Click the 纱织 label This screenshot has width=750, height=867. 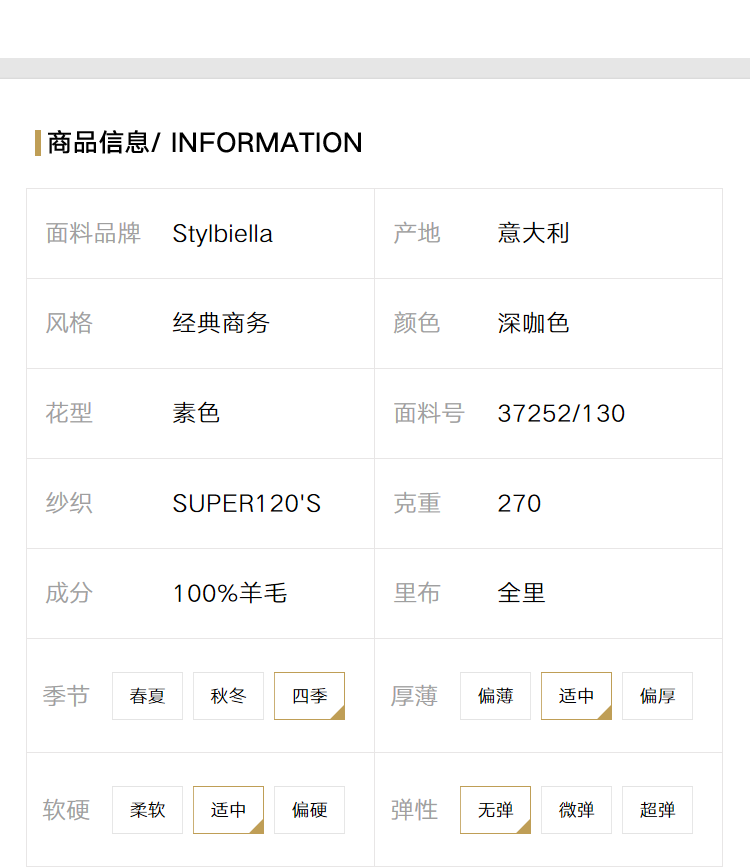pyautogui.click(x=69, y=503)
